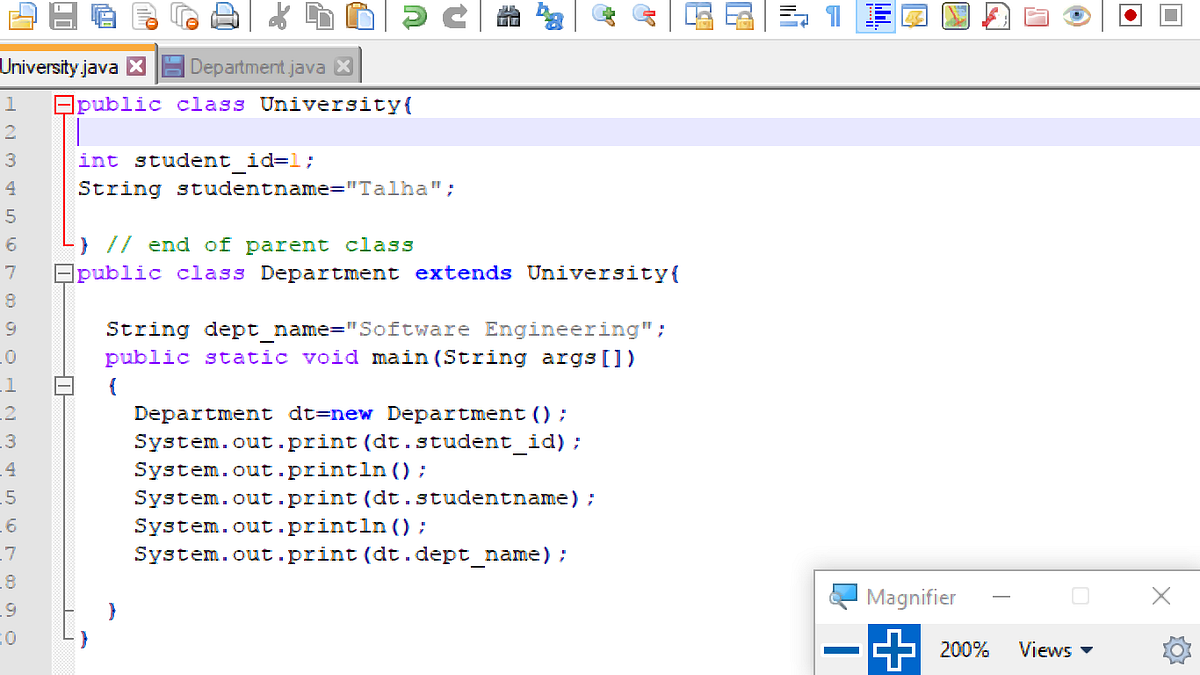The image size is (1200, 675).
Task: Print the document using printer icon
Action: click(x=225, y=15)
